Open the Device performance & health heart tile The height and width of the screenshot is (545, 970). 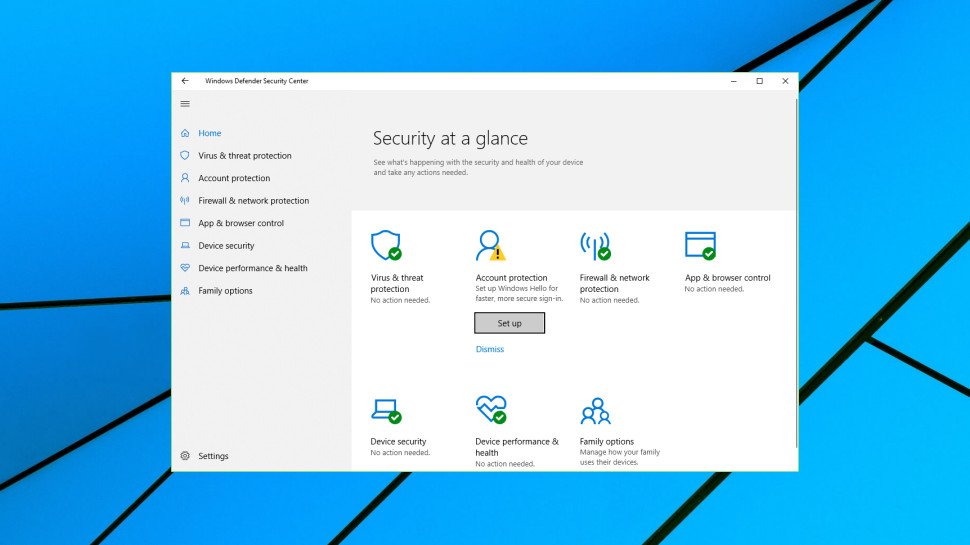(491, 410)
